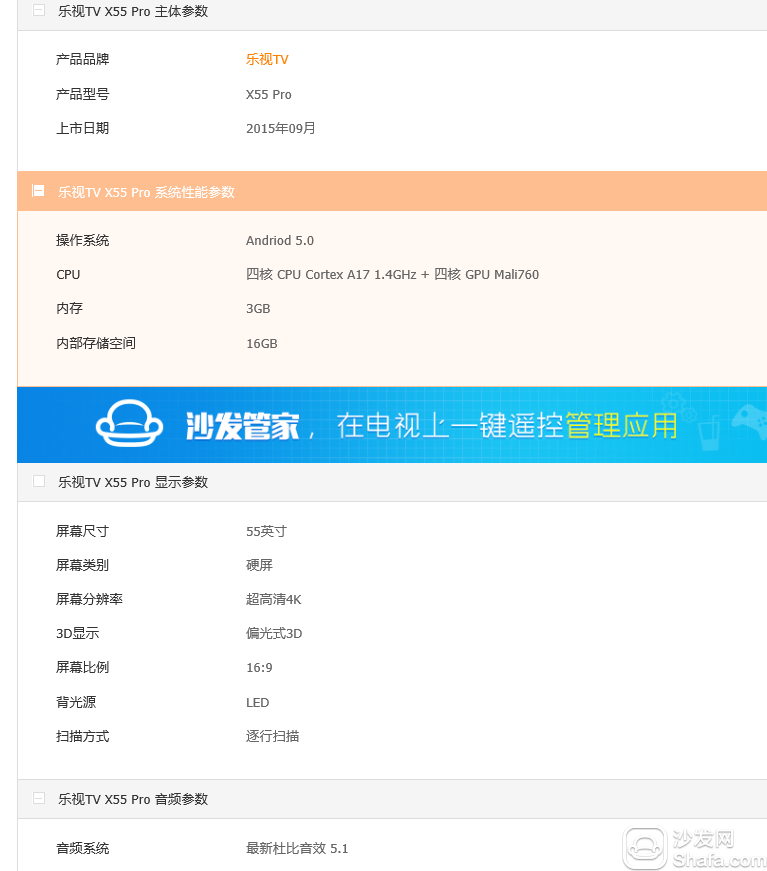
Task: Click the 16GB storage value
Action: (262, 344)
